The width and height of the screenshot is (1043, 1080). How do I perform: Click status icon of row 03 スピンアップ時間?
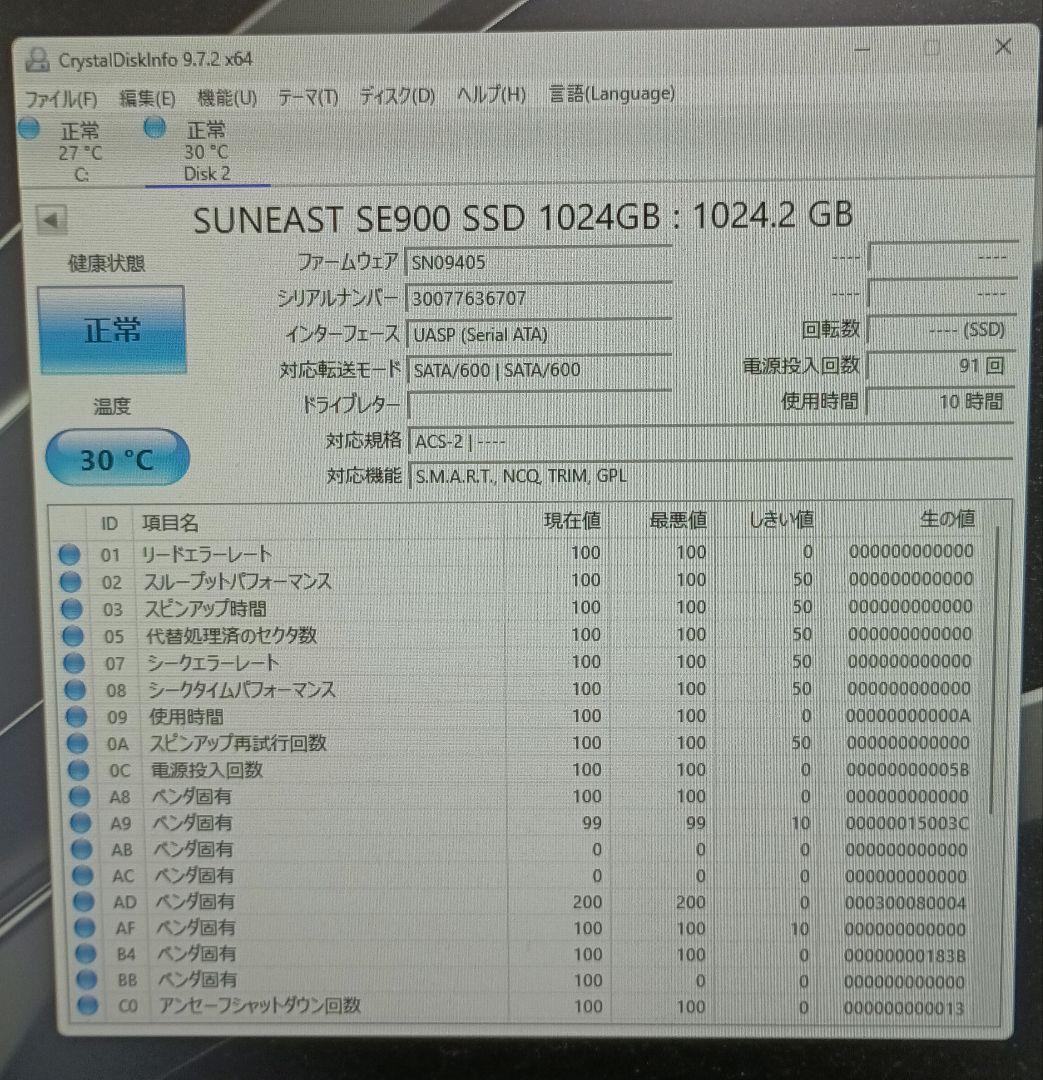72,609
